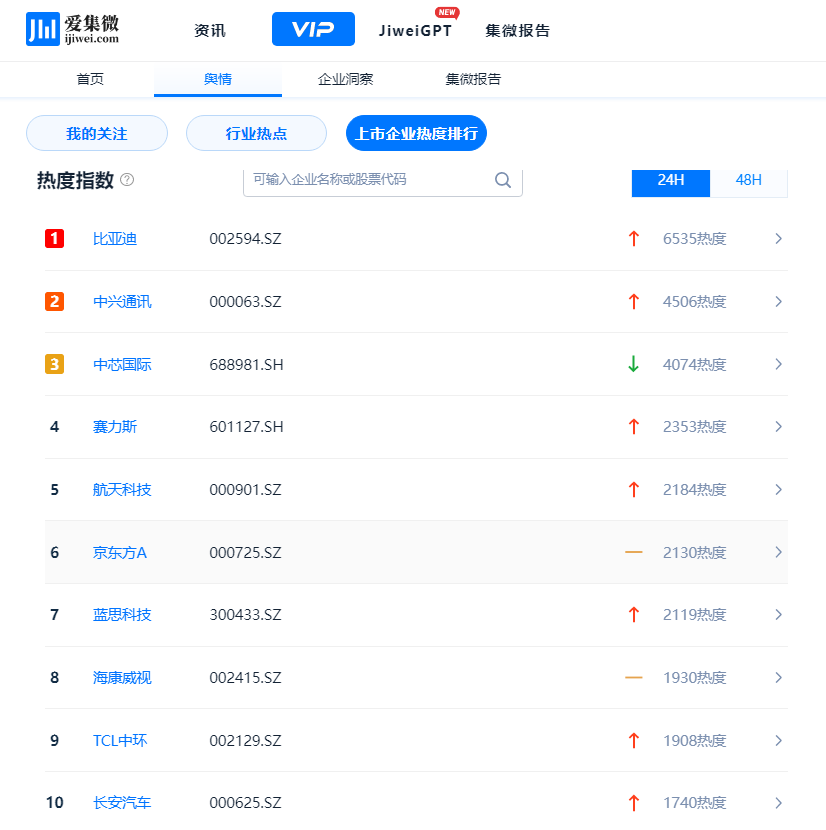
Task: Expand the 赛力斯 row chevron
Action: point(778,427)
